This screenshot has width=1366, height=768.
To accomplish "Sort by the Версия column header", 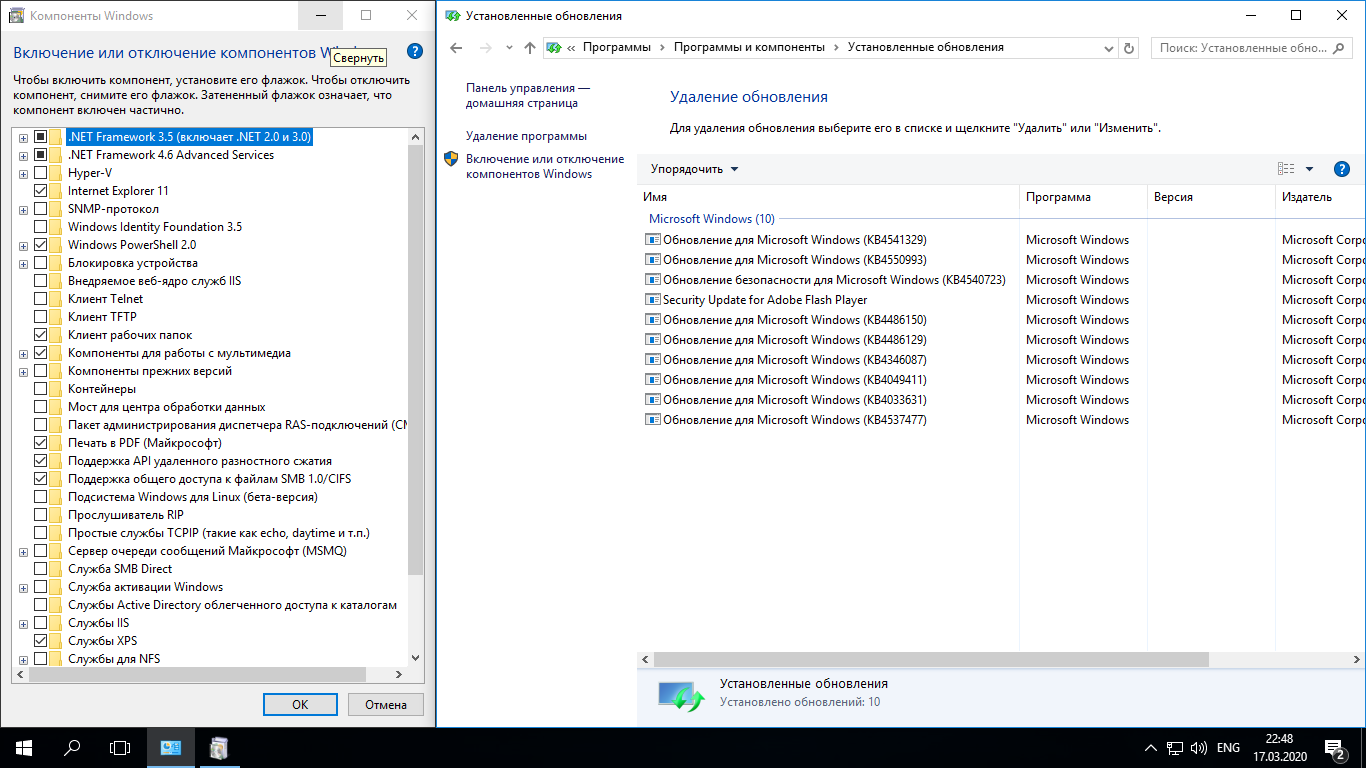I will (1211, 197).
